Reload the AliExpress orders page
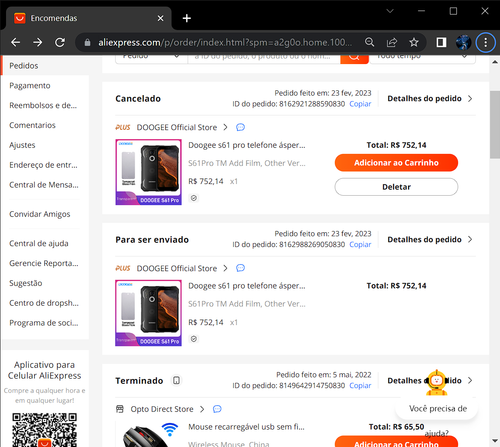The height and width of the screenshot is (447, 500). point(60,42)
